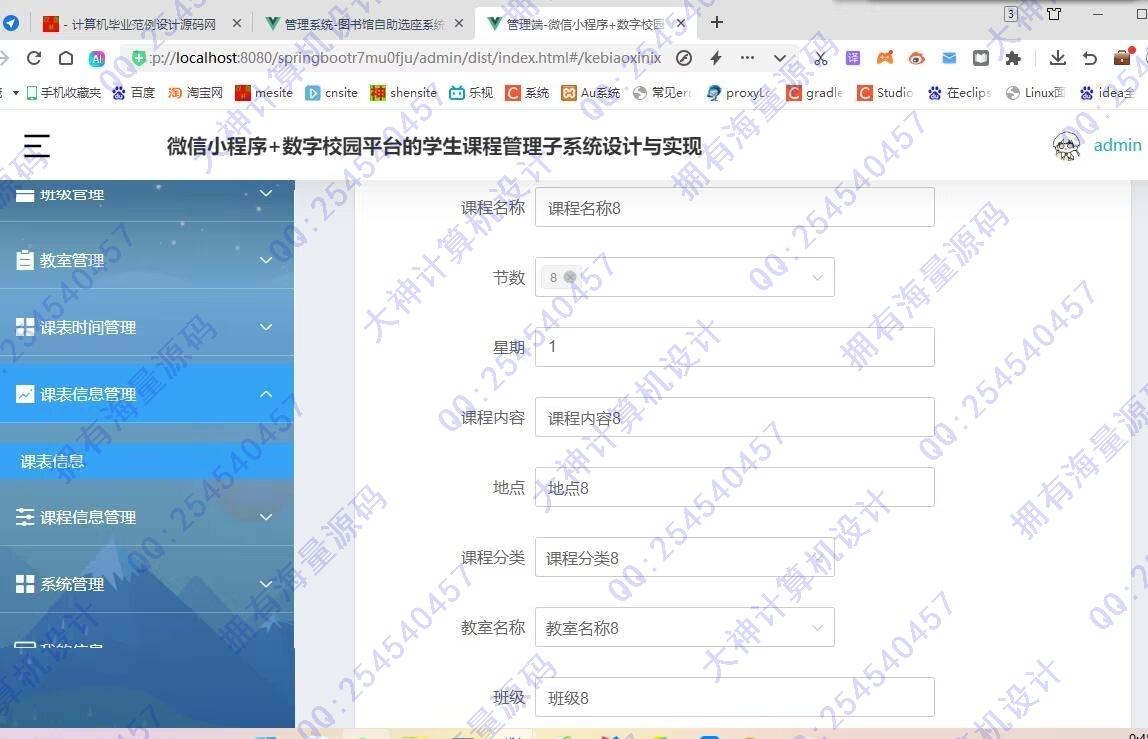This screenshot has width=1148, height=739.
Task: Close the 管理端-微信小程序 tab
Action: [x=681, y=23]
